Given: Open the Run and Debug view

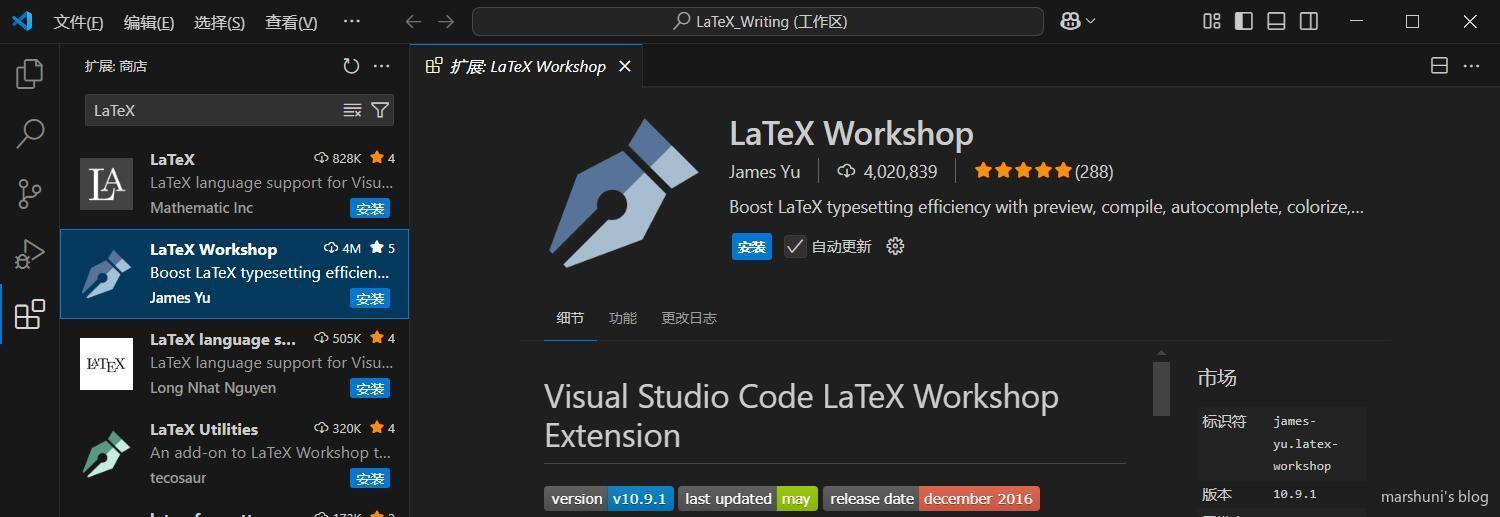Looking at the screenshot, I should point(30,254).
